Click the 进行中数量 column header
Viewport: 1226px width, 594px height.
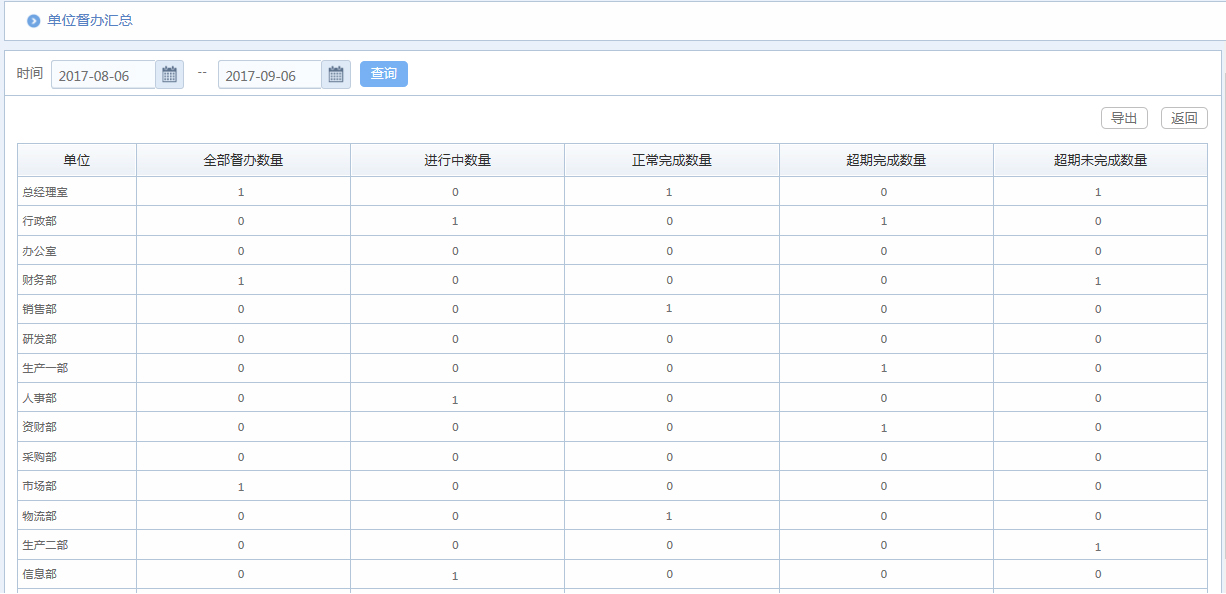click(456, 160)
